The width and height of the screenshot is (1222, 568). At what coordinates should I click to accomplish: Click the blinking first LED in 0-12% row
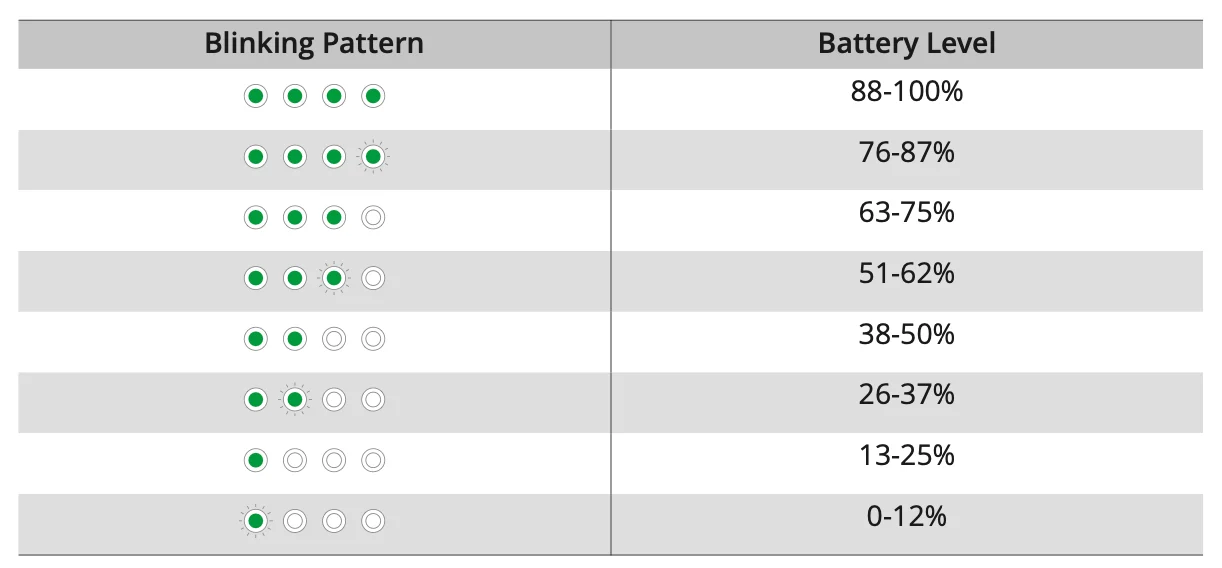(256, 521)
